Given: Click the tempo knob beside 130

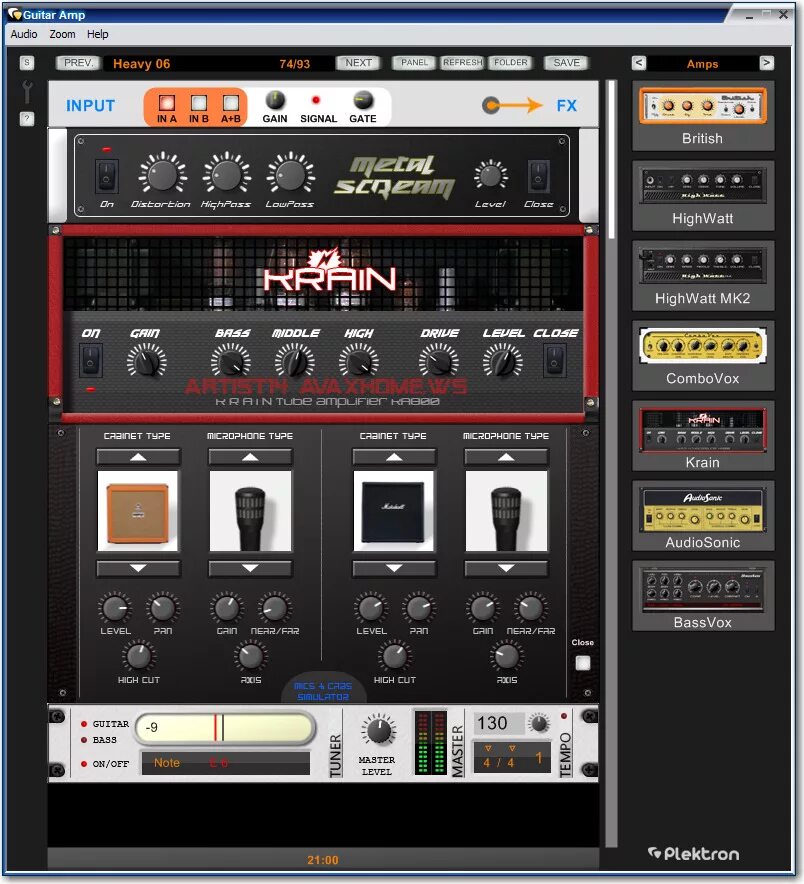Looking at the screenshot, I should (x=540, y=723).
